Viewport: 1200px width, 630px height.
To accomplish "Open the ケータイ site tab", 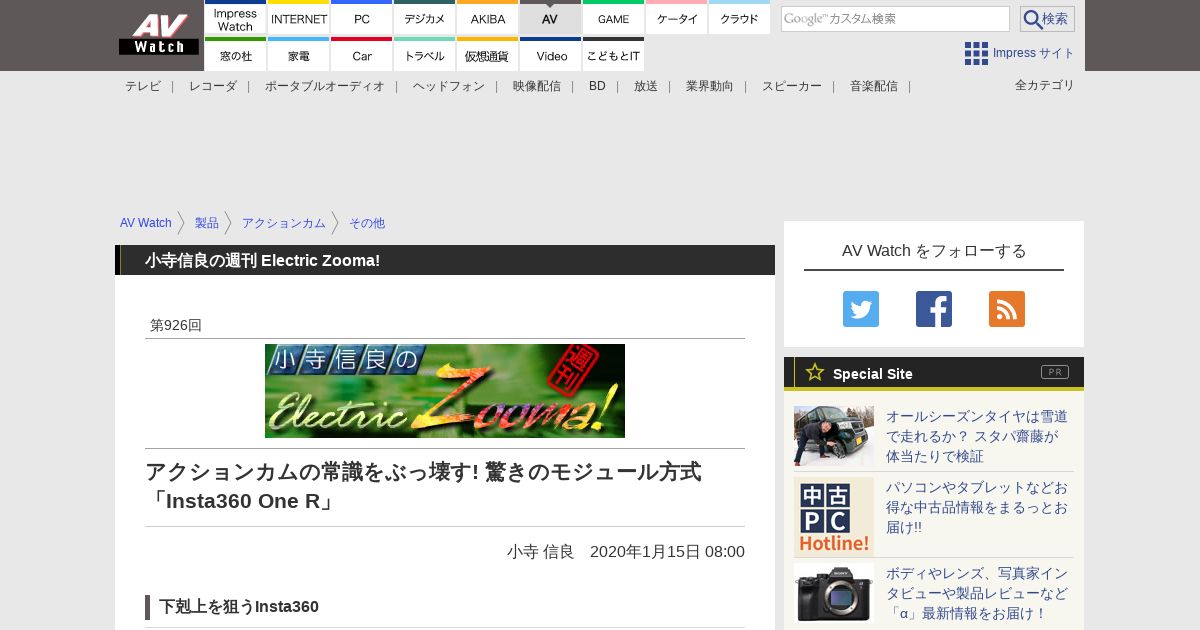I will [677, 18].
